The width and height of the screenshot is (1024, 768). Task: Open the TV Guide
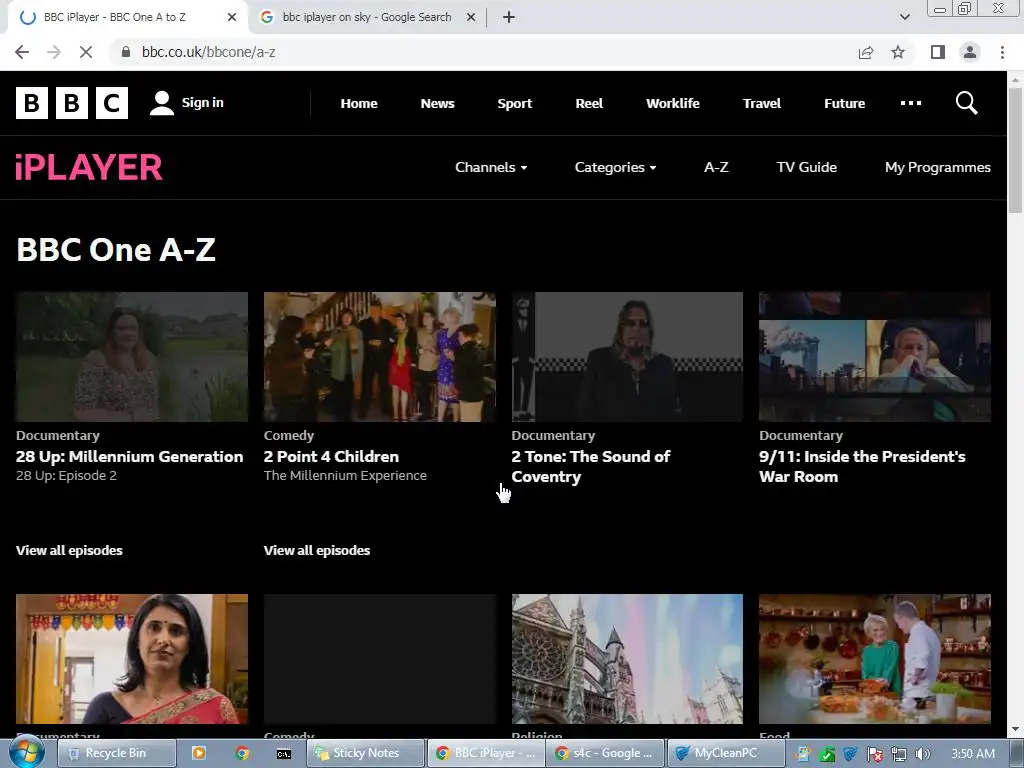[807, 167]
